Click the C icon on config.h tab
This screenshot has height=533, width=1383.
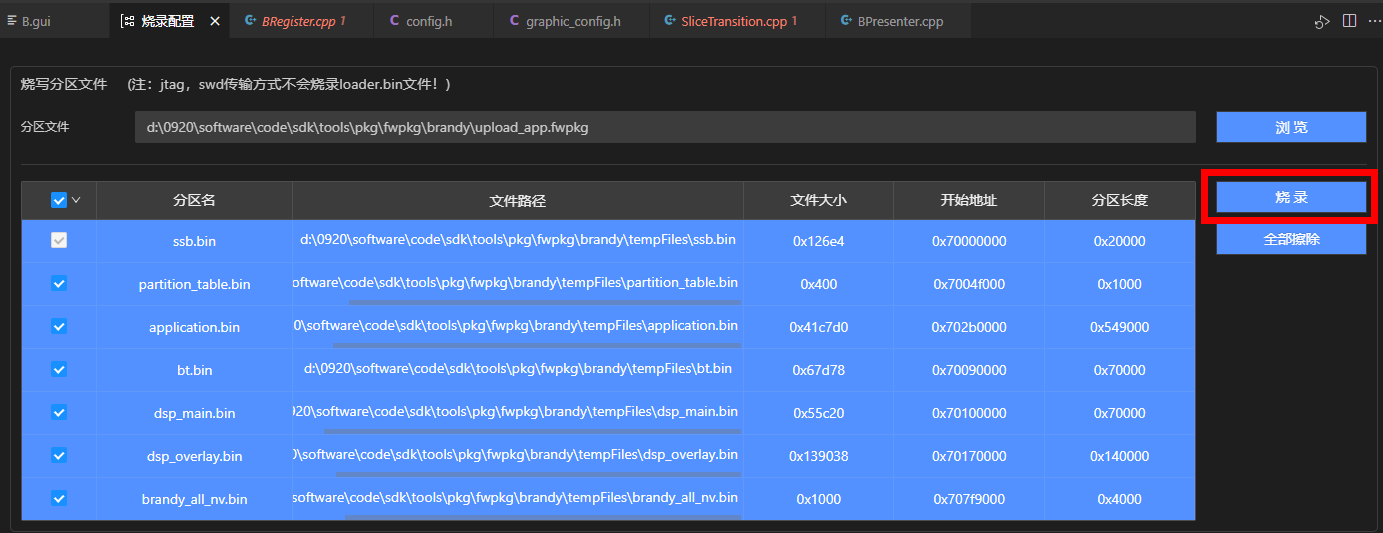coord(393,21)
